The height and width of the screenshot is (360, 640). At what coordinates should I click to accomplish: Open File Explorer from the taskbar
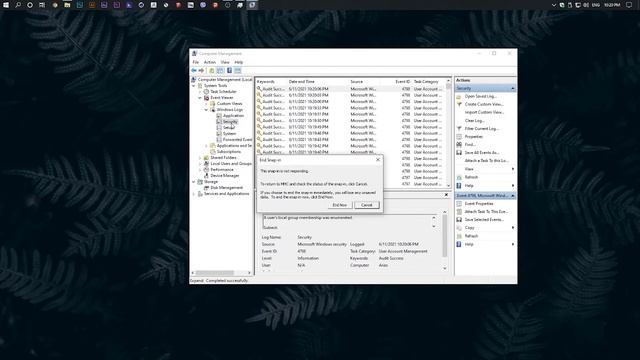coord(67,5)
